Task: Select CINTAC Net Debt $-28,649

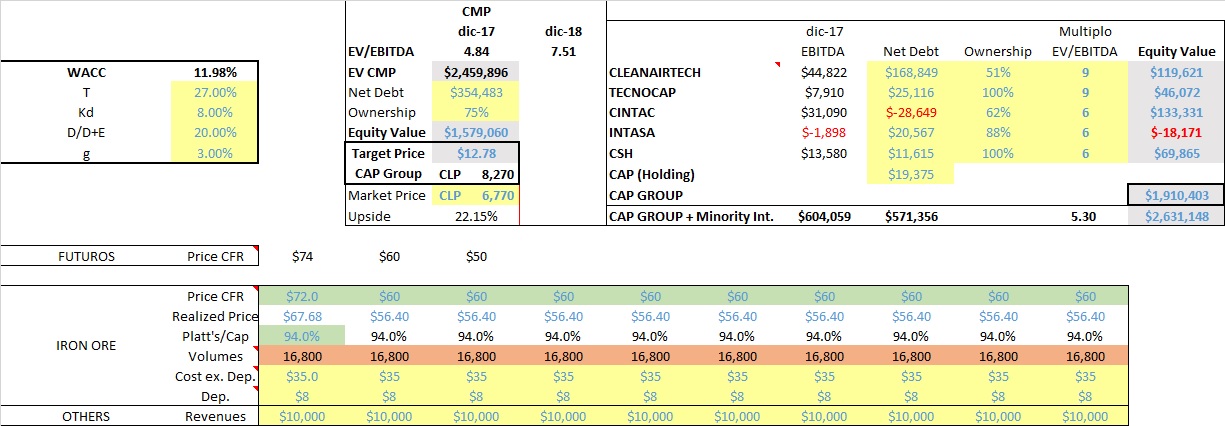Action: (x=910, y=112)
